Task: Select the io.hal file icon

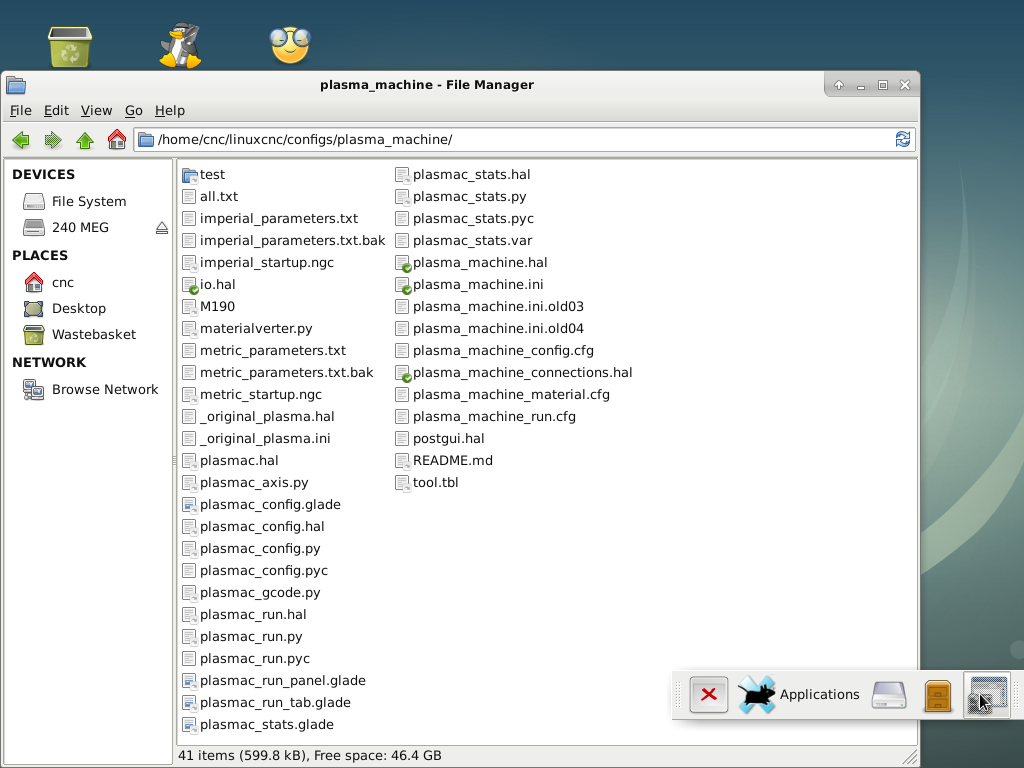Action: coord(189,285)
